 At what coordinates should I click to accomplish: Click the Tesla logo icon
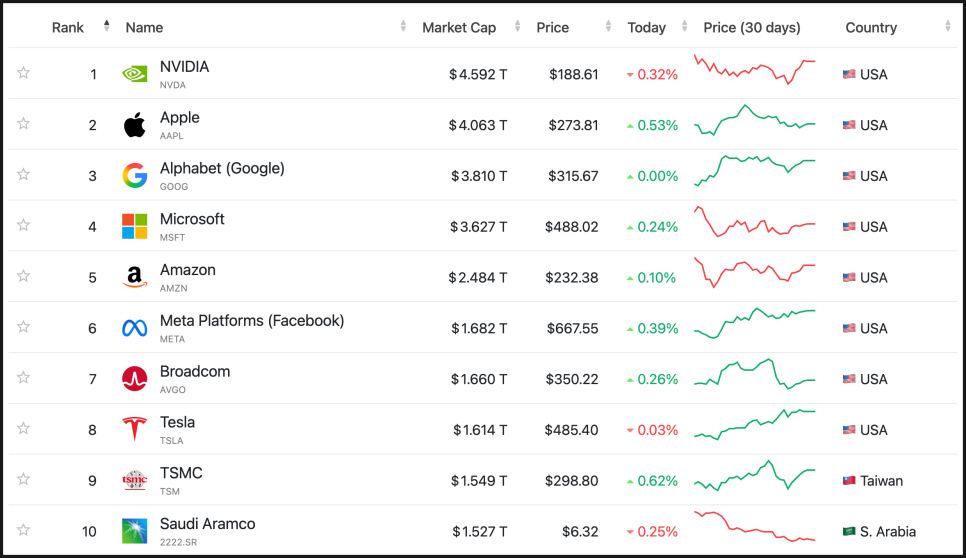tap(135, 429)
